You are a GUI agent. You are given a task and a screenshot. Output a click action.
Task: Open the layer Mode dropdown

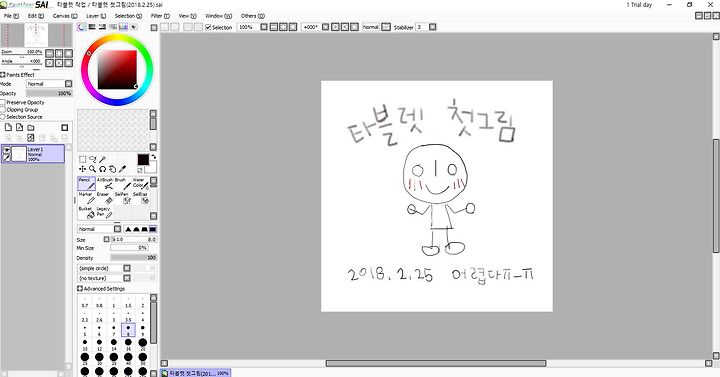click(x=49, y=84)
